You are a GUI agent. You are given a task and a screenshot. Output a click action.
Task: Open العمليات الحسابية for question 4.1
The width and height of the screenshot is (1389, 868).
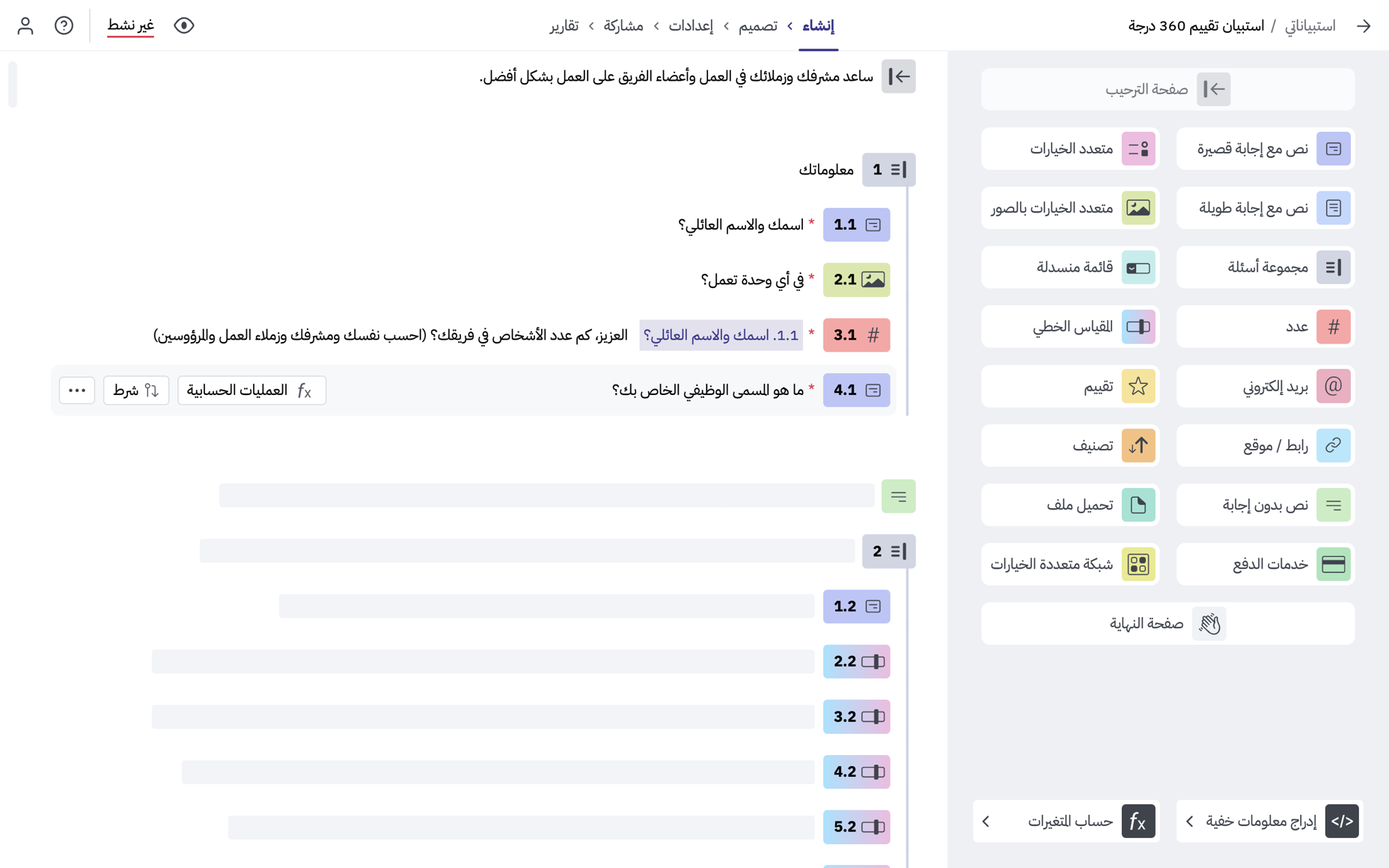(x=251, y=390)
